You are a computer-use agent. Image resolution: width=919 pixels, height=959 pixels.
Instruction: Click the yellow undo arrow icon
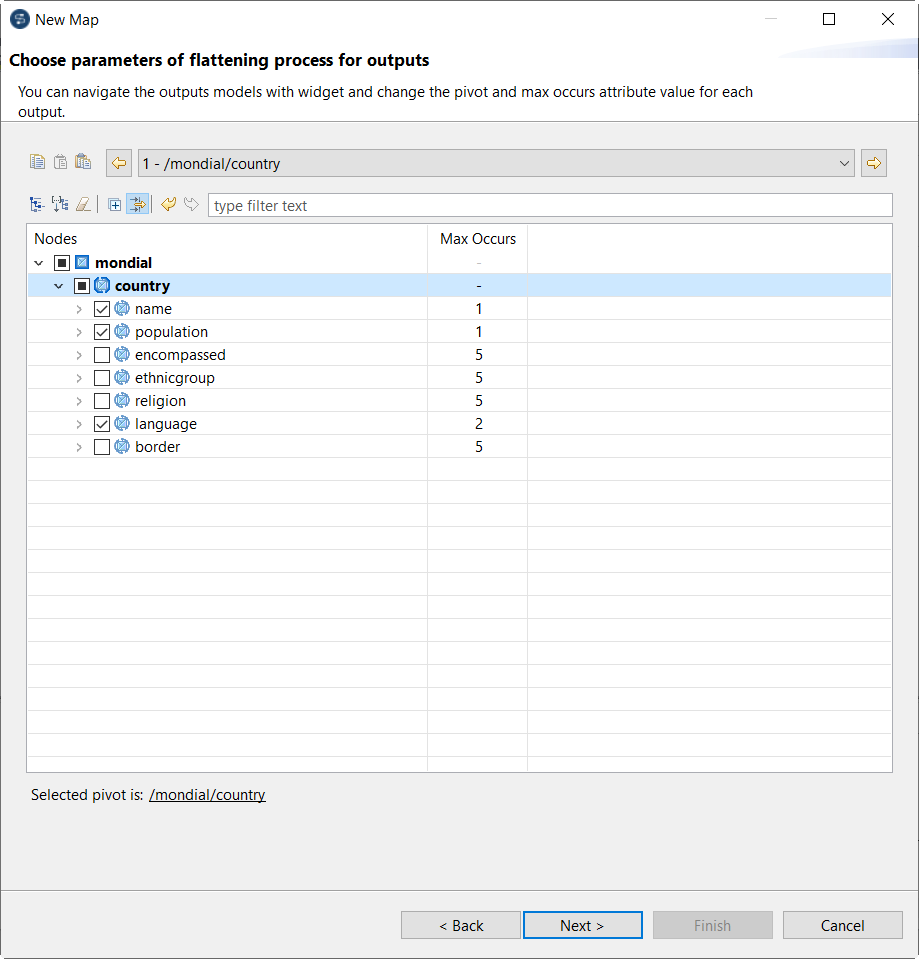click(168, 205)
